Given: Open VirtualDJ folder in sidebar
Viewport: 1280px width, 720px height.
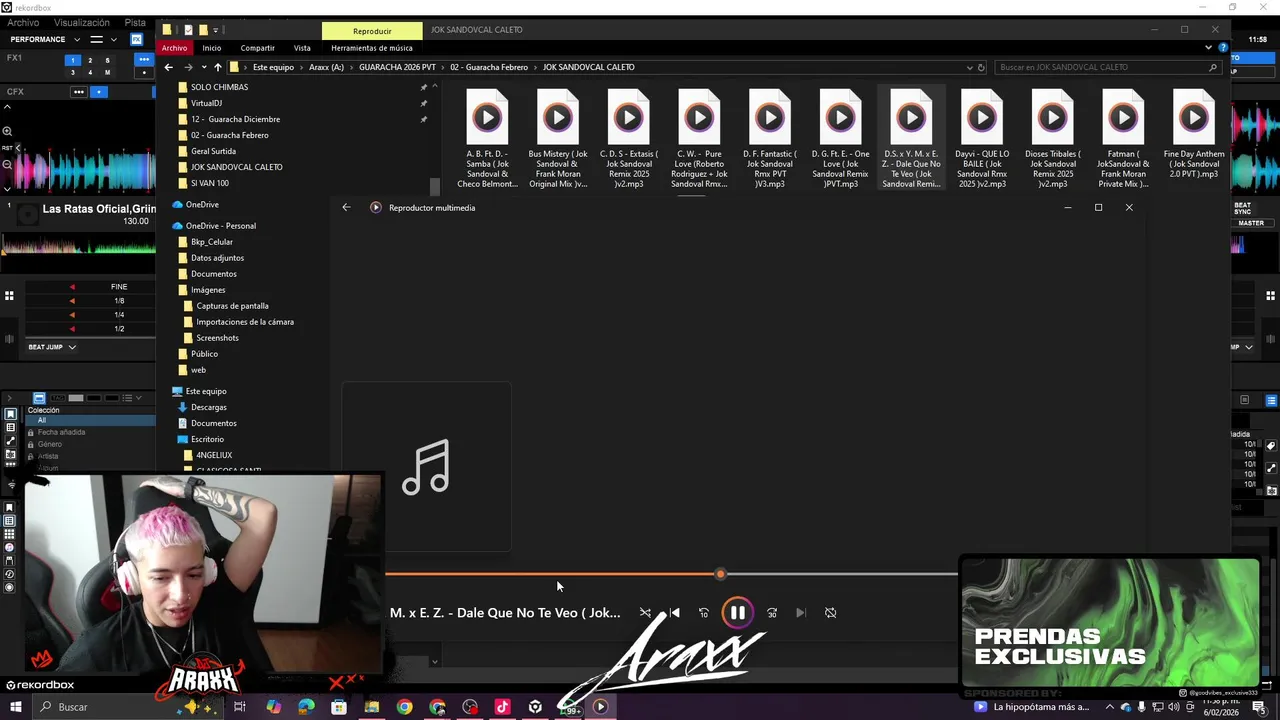Looking at the screenshot, I should click(x=206, y=103).
